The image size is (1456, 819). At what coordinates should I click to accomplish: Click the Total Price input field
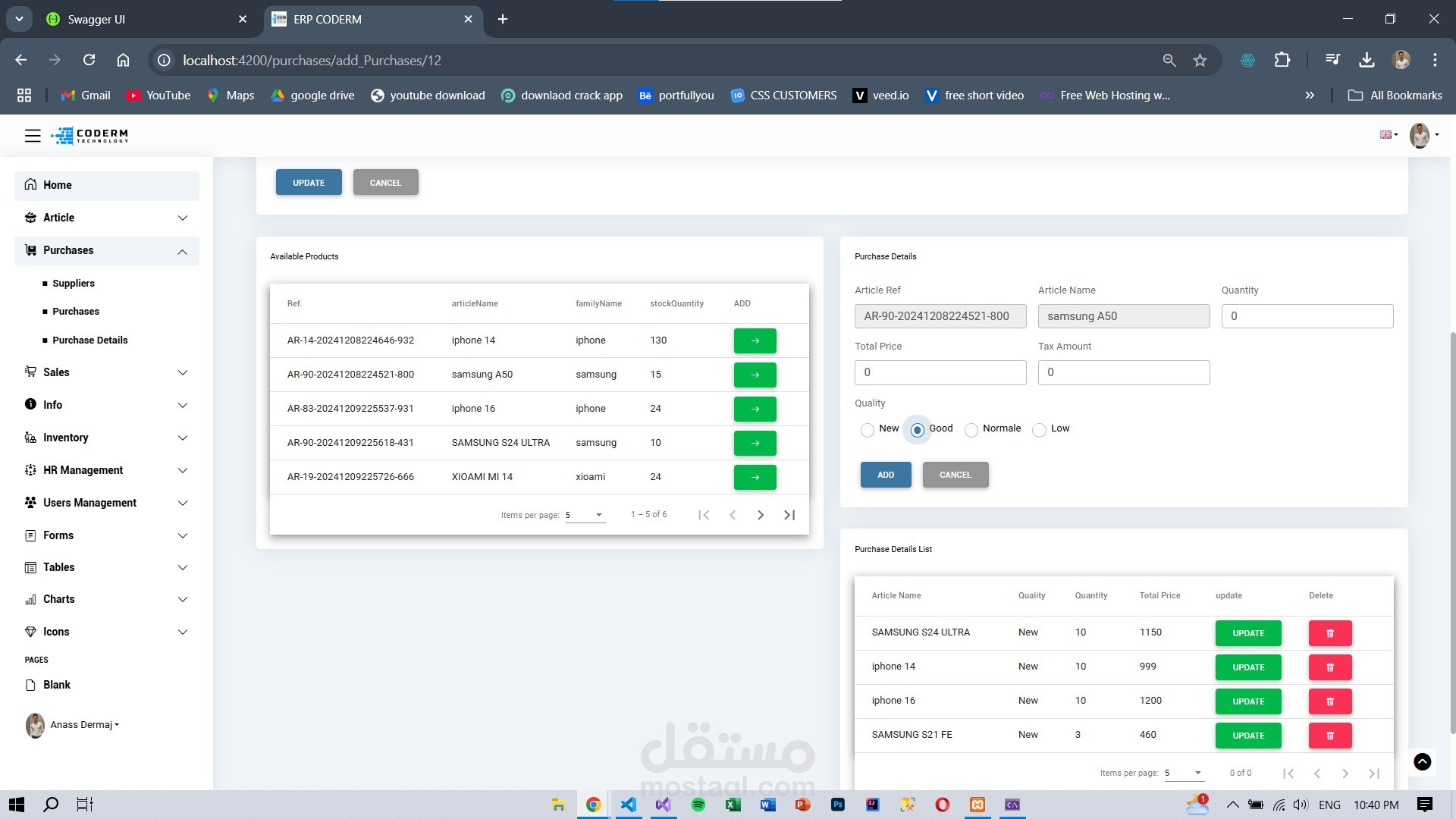(x=940, y=372)
